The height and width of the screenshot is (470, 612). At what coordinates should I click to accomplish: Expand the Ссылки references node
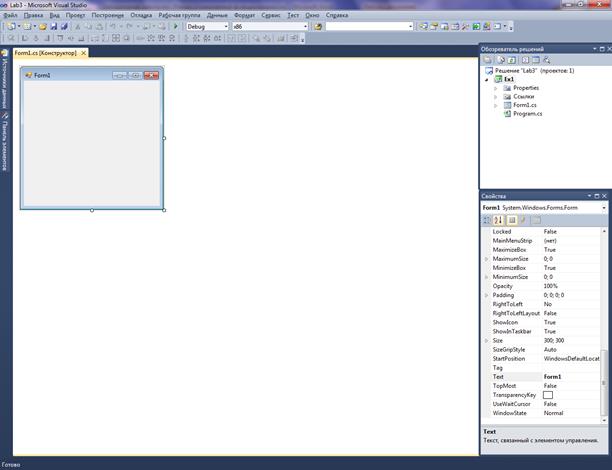pos(496,97)
